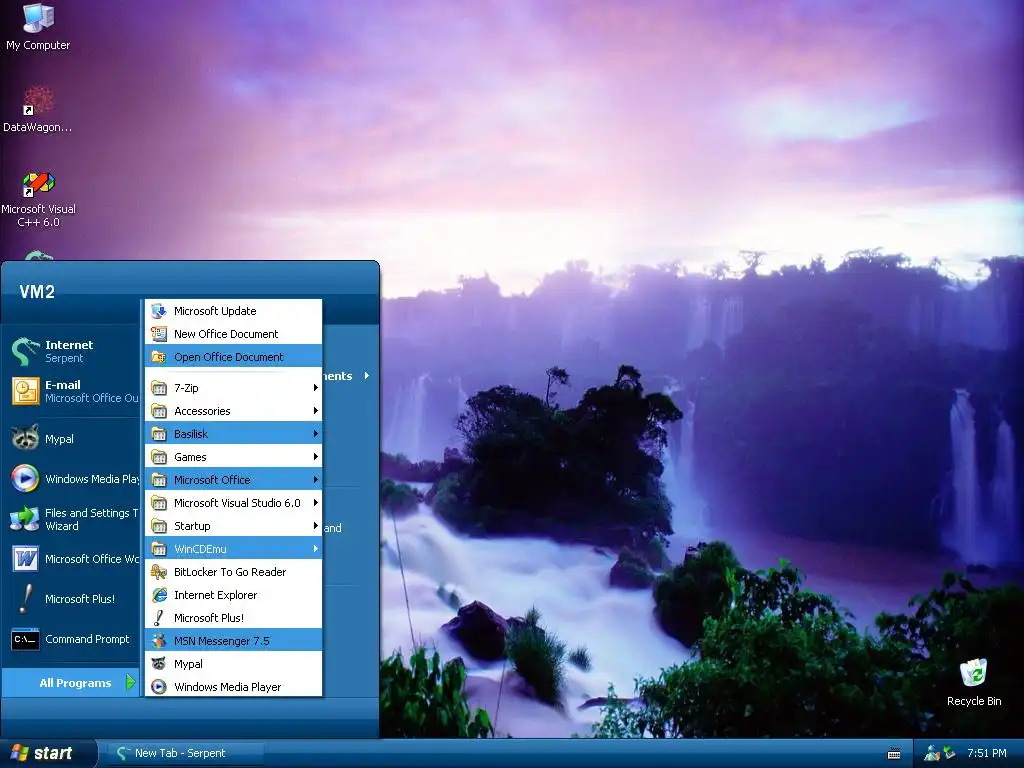The image size is (1024, 768).
Task: Click the New Office Document icon
Action: 159,334
